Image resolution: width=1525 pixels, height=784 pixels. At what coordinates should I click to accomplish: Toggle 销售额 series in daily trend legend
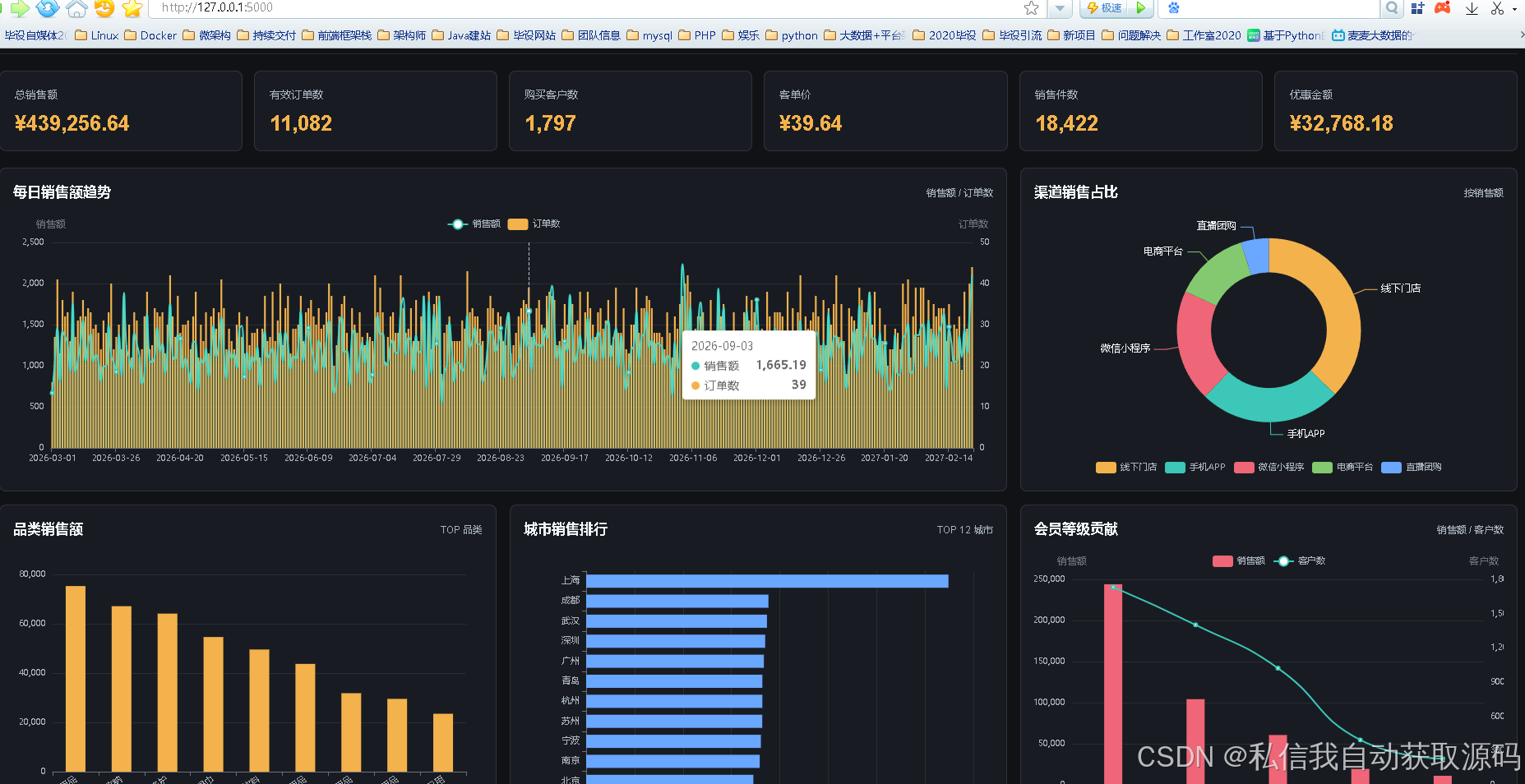coord(474,224)
